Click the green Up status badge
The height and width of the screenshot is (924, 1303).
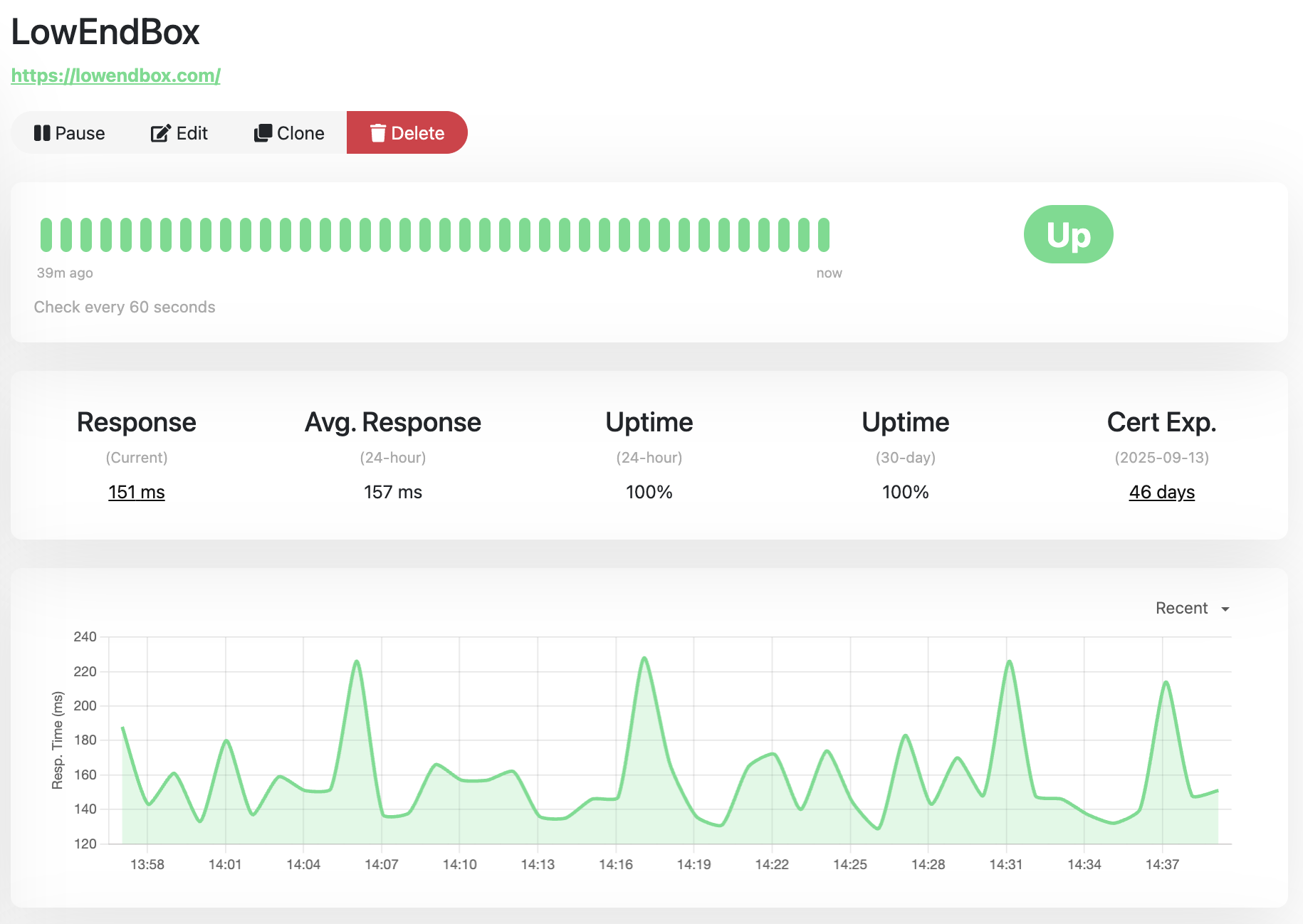pos(1068,234)
